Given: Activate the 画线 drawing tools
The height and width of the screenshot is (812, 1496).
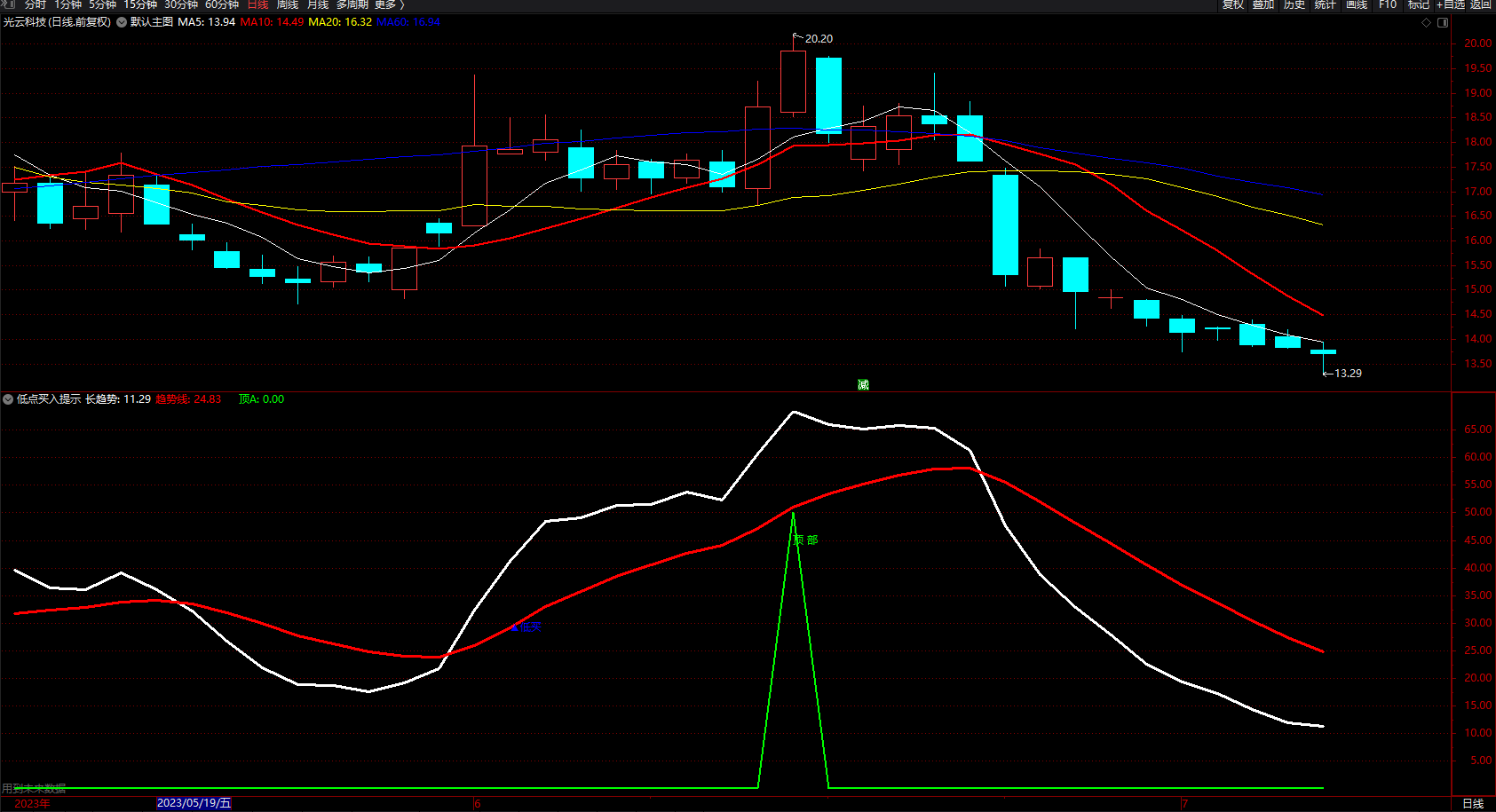Looking at the screenshot, I should tap(1357, 4).
